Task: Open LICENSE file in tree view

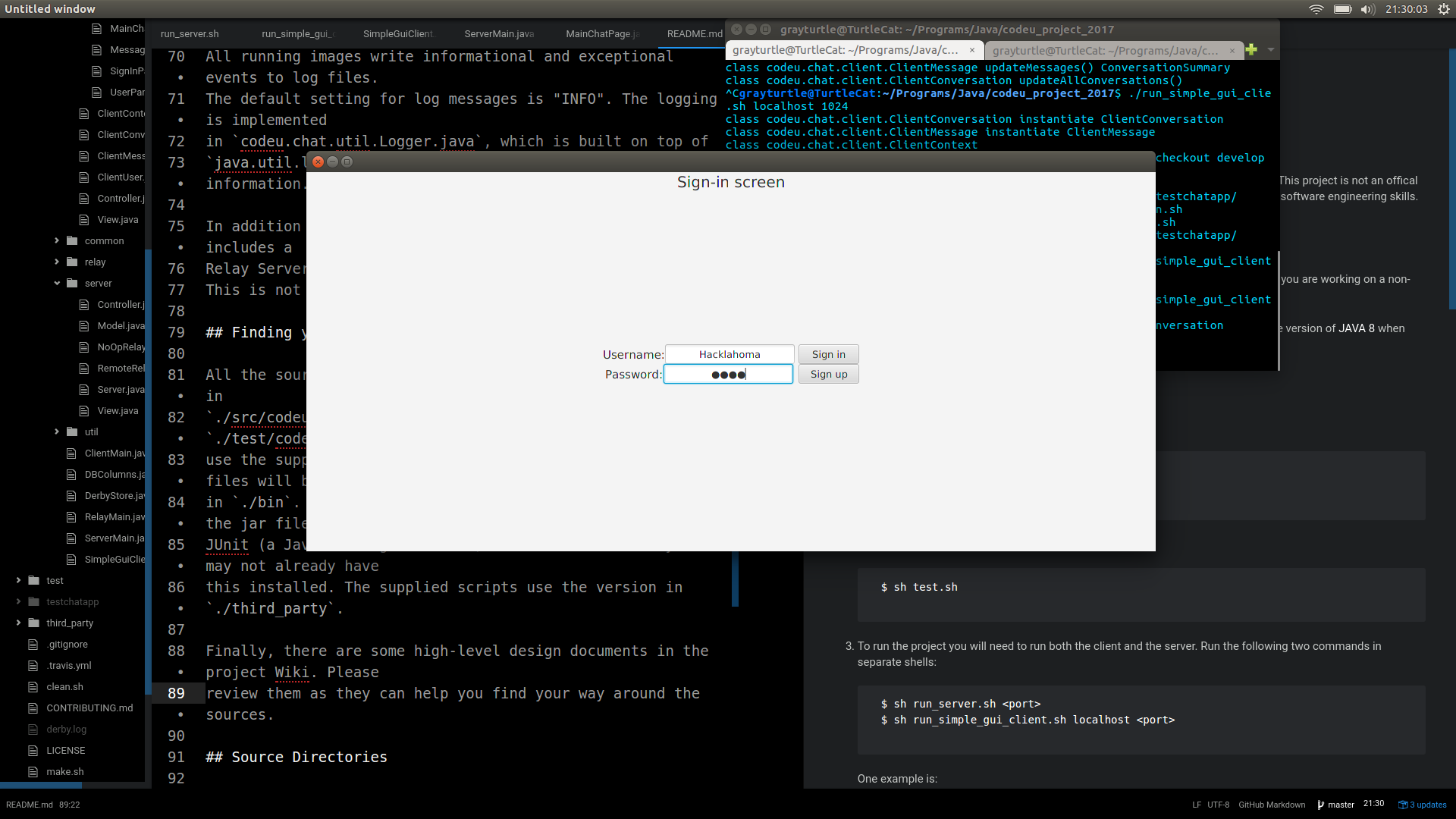Action: coord(65,751)
